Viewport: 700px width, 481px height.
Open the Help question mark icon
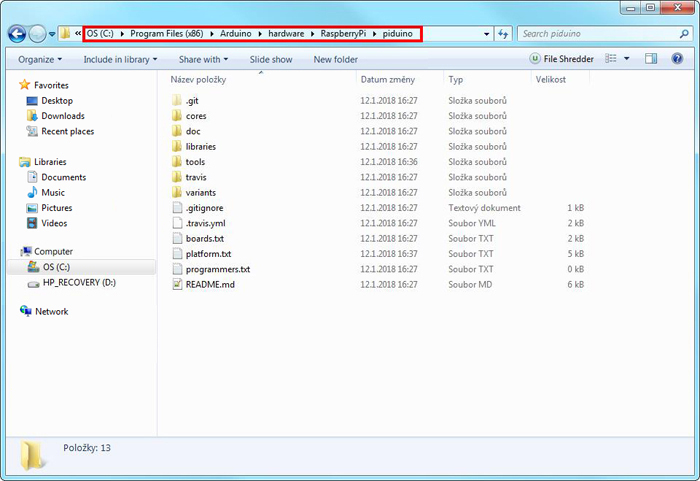click(x=677, y=59)
